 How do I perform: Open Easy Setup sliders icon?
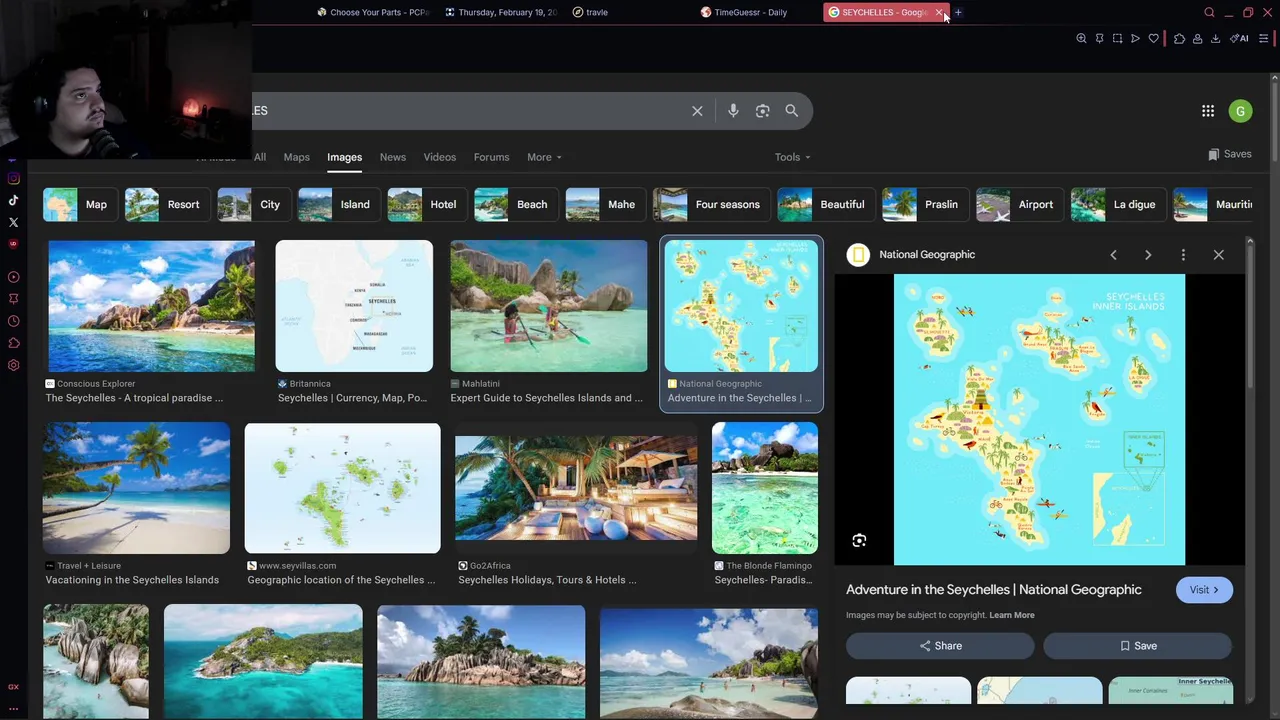(1264, 38)
